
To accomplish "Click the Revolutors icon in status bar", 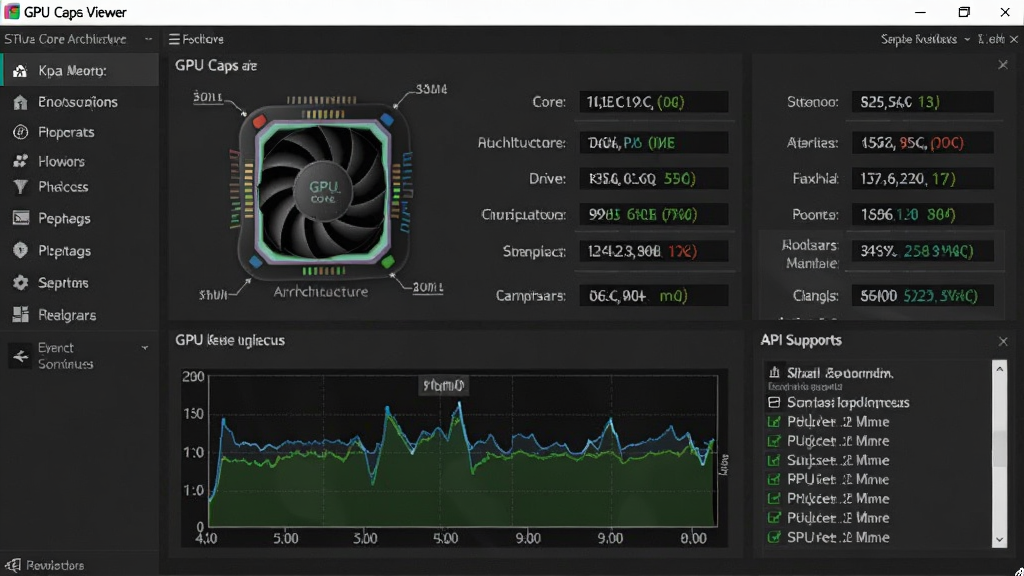I will [13, 565].
